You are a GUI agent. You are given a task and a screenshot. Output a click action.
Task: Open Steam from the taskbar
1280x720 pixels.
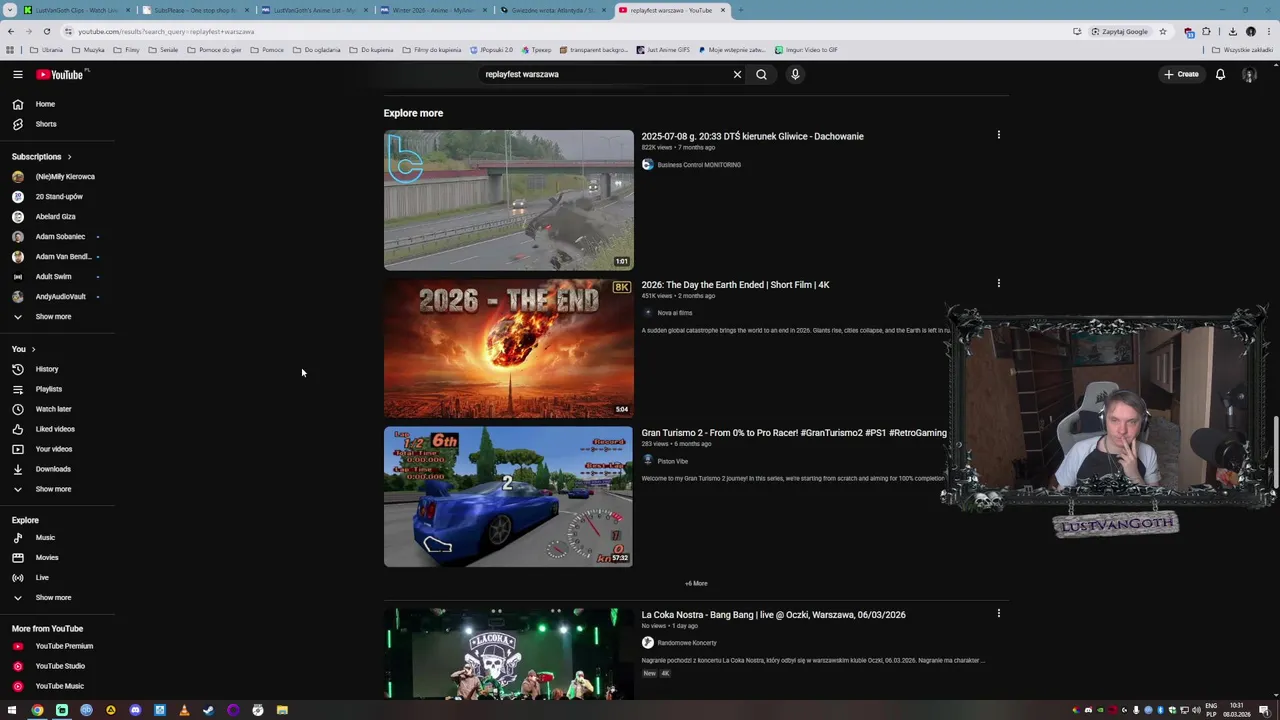208,710
